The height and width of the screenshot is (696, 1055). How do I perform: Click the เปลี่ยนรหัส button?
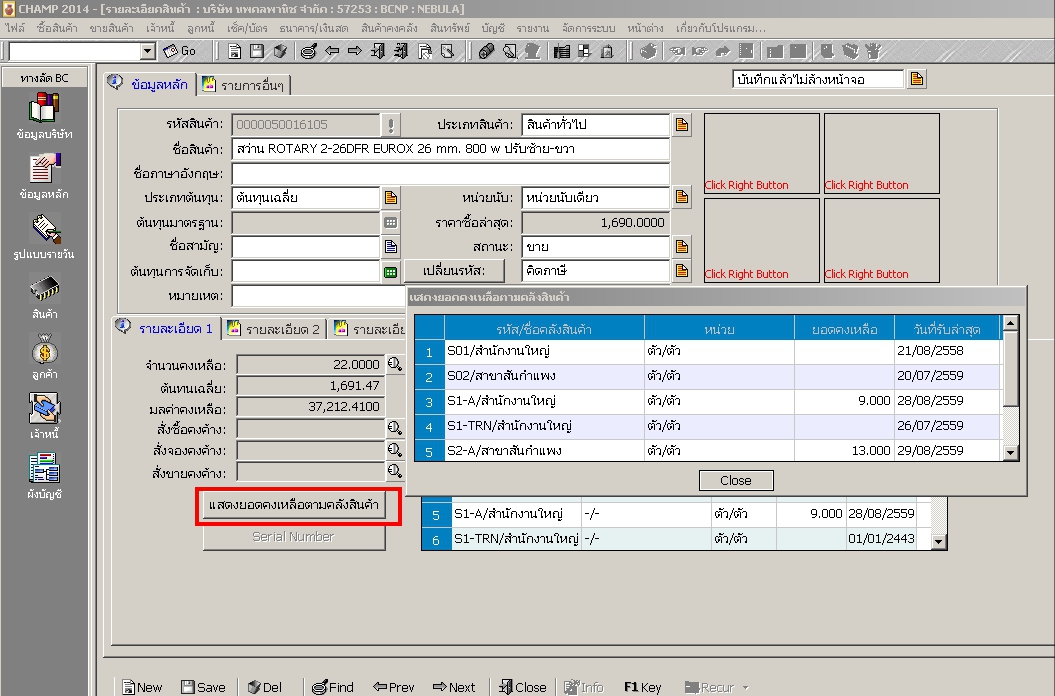454,271
